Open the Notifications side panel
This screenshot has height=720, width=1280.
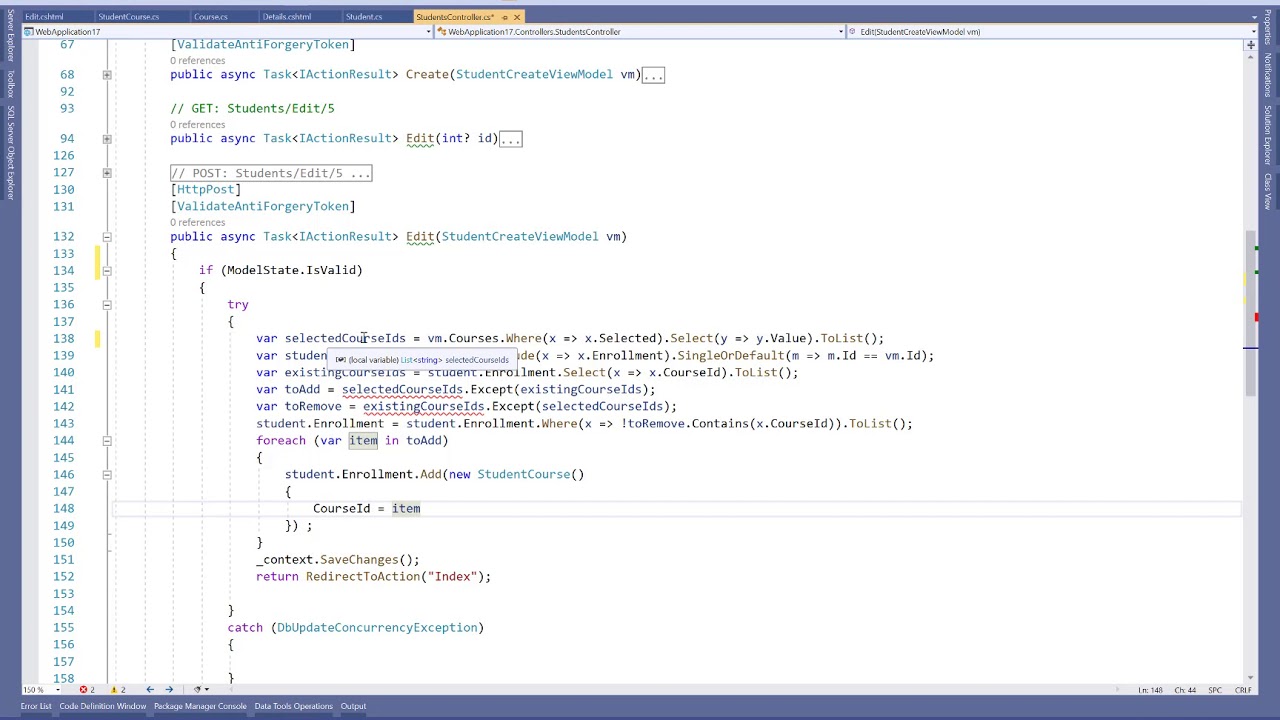point(1267,76)
